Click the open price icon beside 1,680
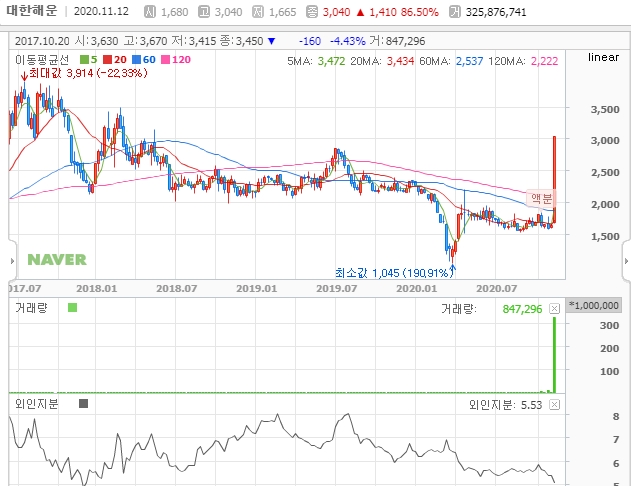631x486 pixels. (x=150, y=12)
